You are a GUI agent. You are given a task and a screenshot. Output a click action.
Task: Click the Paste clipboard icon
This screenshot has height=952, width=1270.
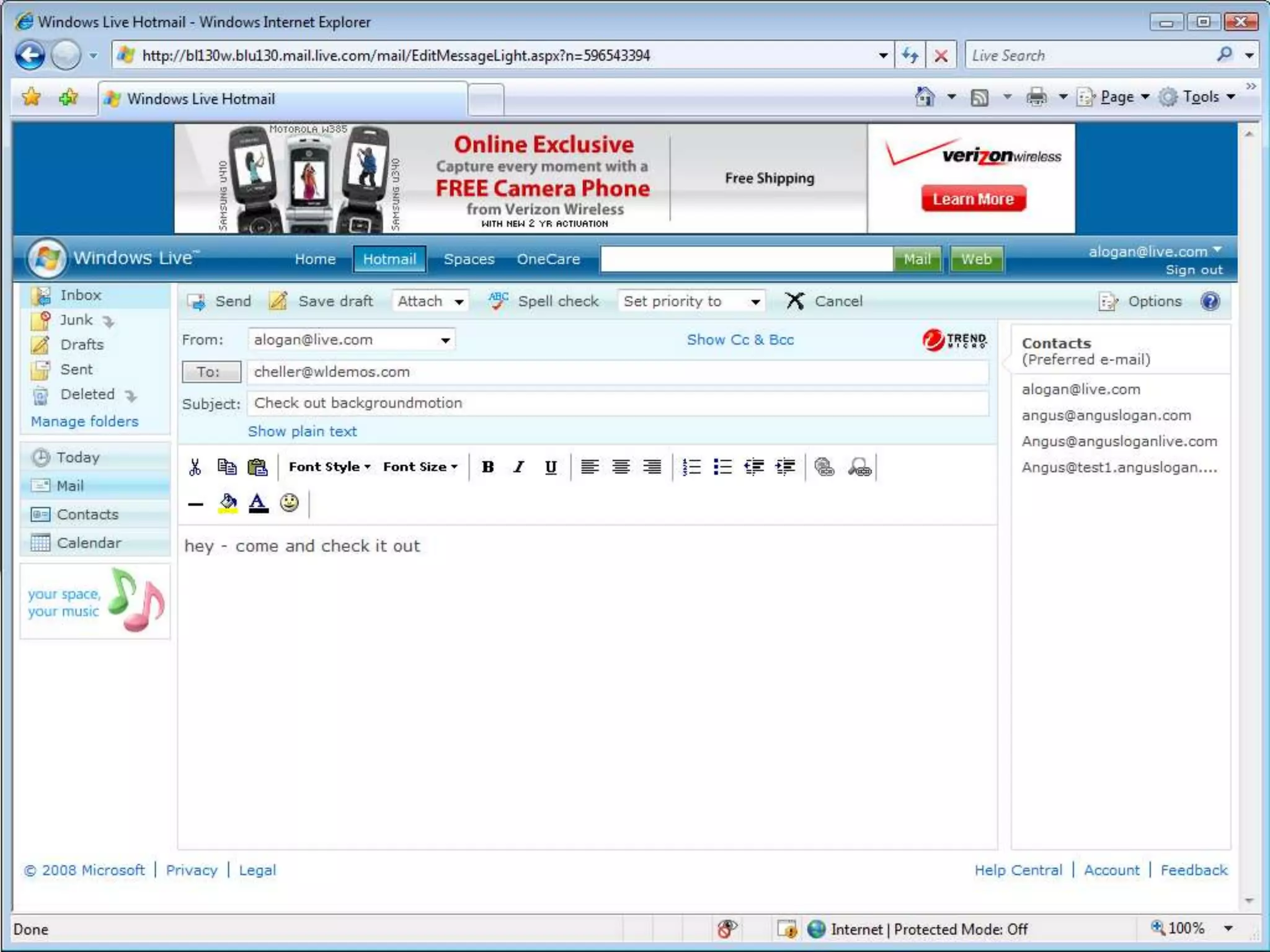(257, 467)
